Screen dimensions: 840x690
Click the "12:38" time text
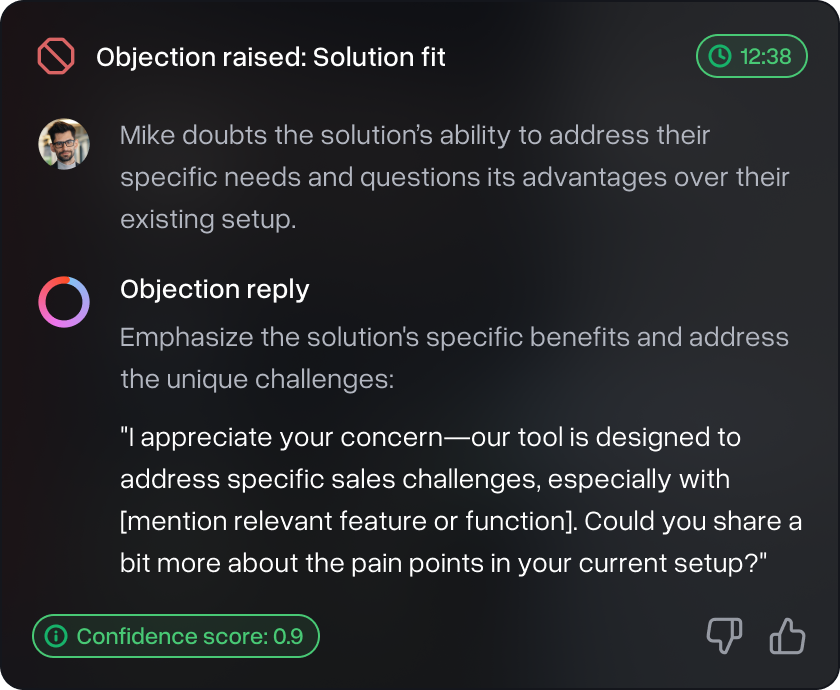pos(766,57)
